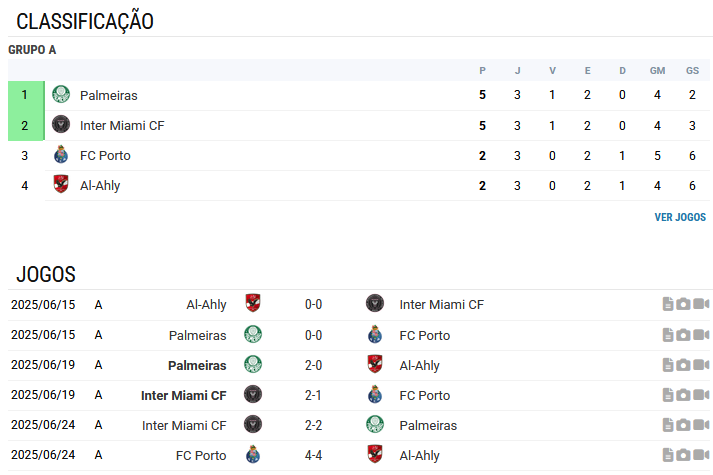Open photo gallery icon for Palmeiras vs FC Porto
The image size is (713, 475).
pos(683,335)
